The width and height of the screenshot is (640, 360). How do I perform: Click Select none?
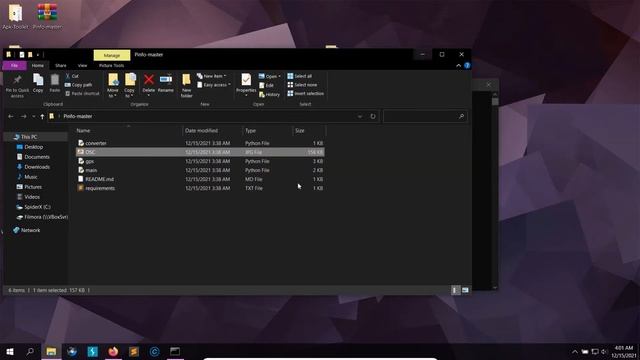coord(302,85)
